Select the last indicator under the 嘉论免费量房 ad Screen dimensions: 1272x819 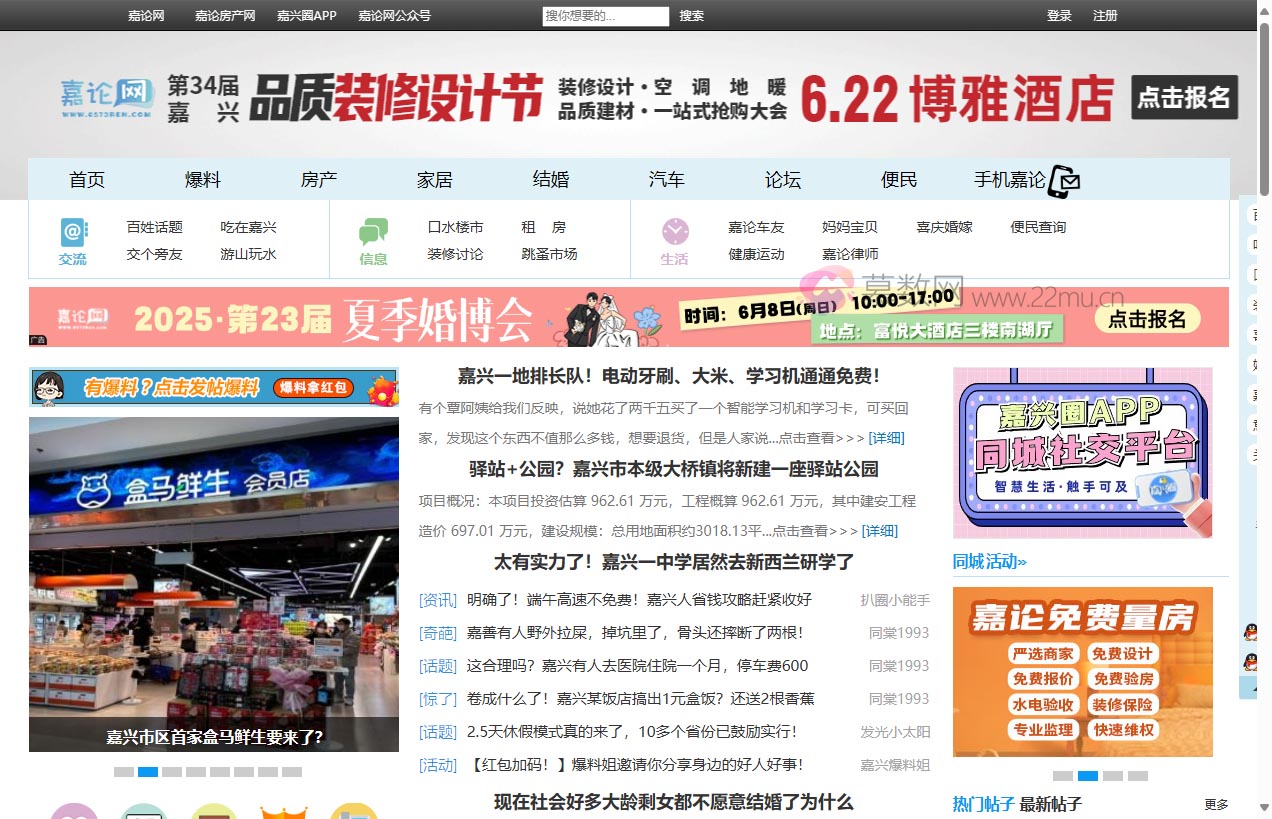1138,776
